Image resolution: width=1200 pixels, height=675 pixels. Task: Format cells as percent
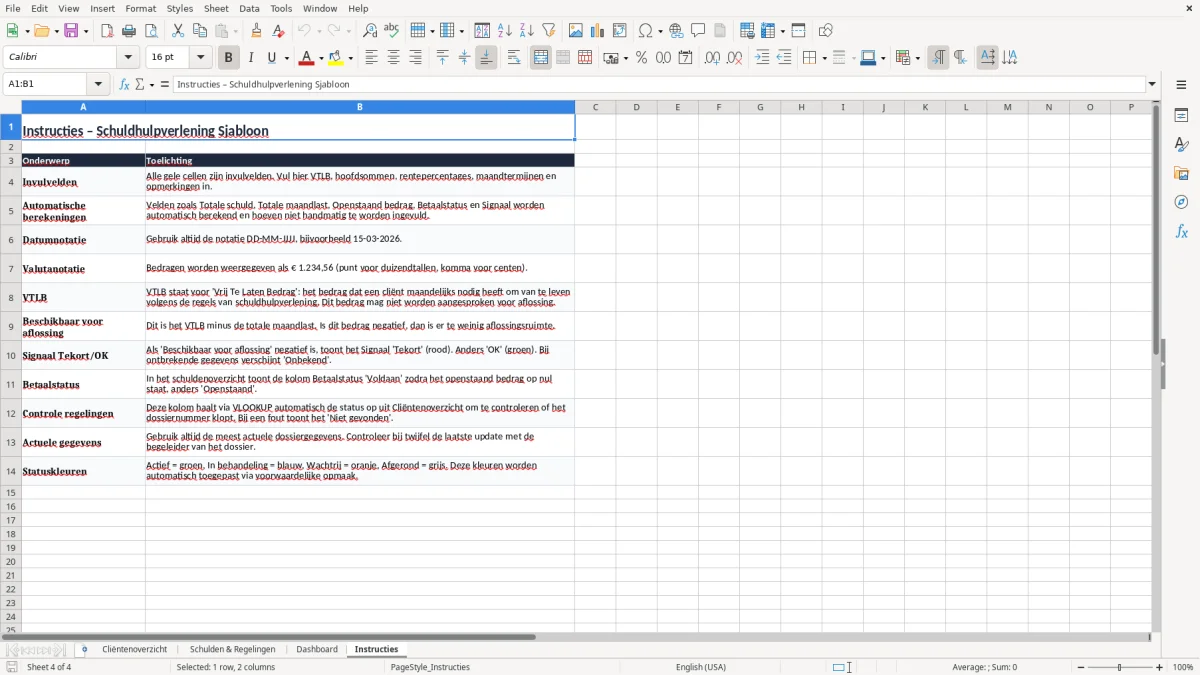coord(642,58)
